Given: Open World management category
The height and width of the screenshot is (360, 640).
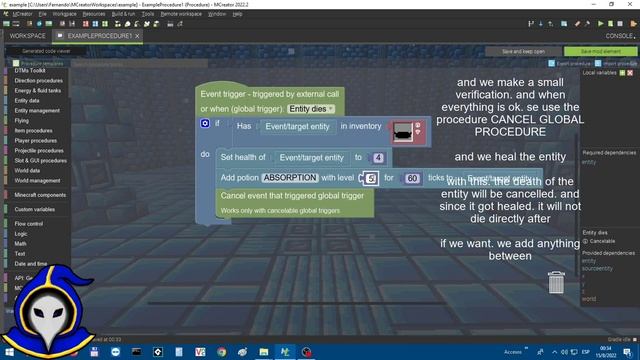Looking at the screenshot, I should (37, 181).
